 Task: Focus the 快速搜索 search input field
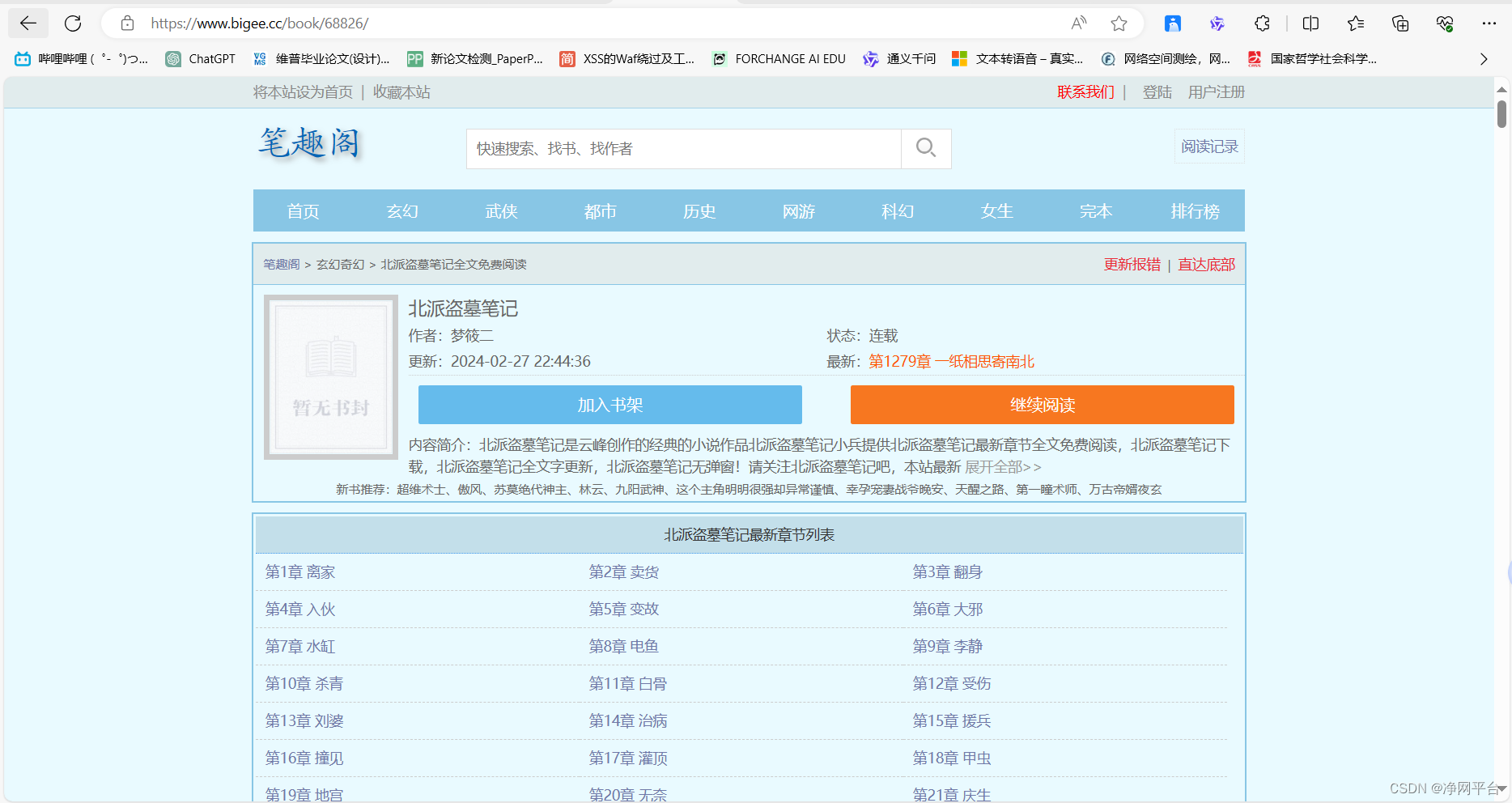coord(684,149)
